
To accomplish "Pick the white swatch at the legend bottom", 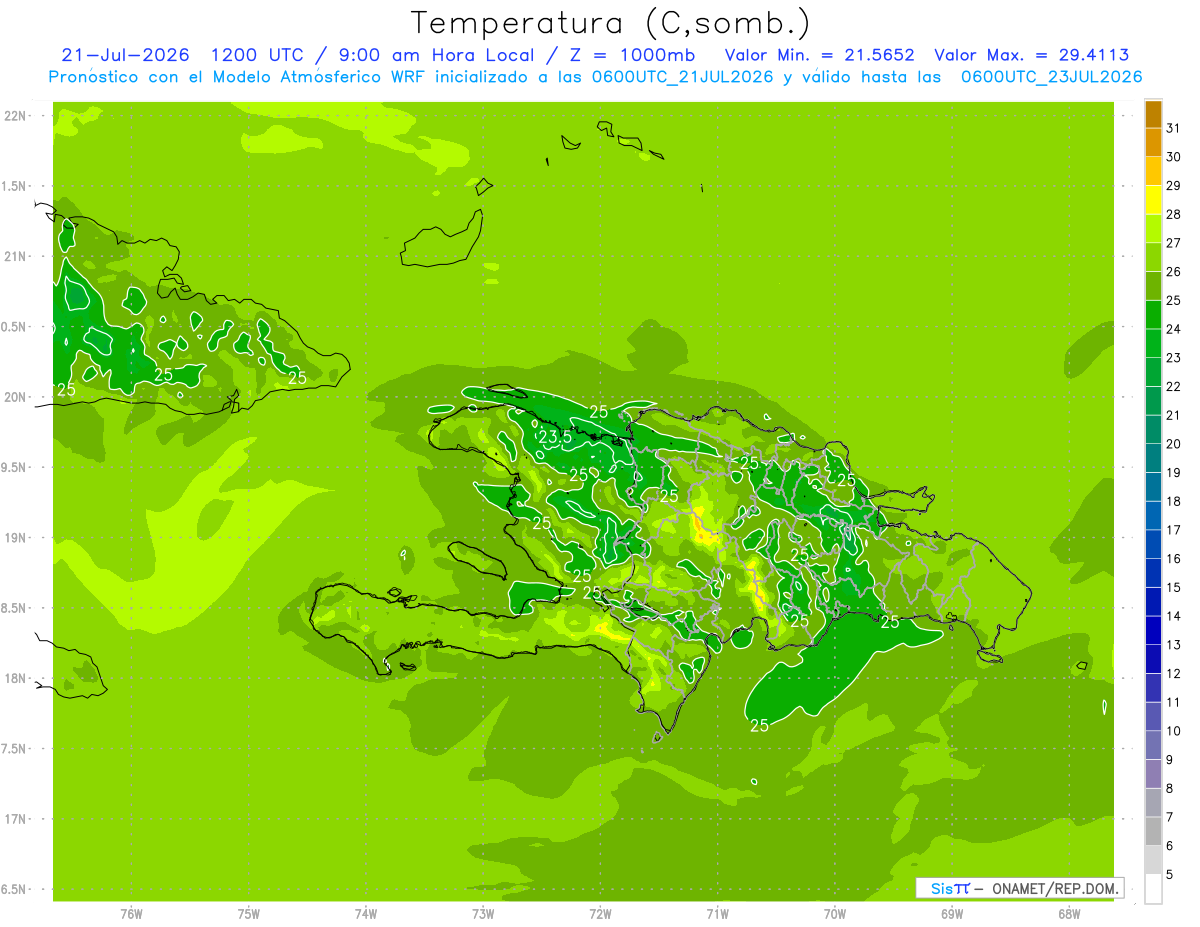I will click(1153, 889).
